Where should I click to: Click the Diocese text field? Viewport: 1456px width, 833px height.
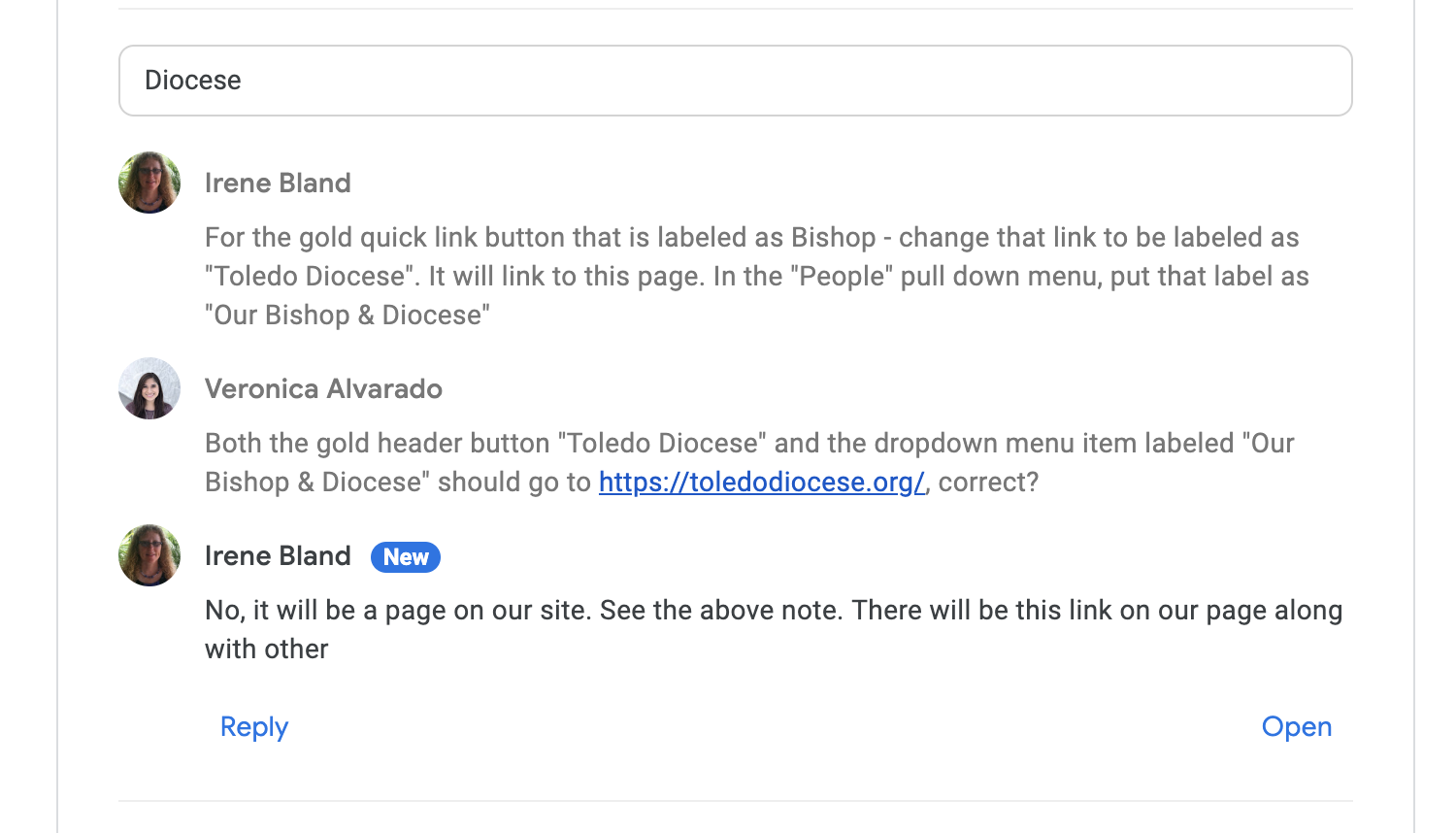click(735, 81)
